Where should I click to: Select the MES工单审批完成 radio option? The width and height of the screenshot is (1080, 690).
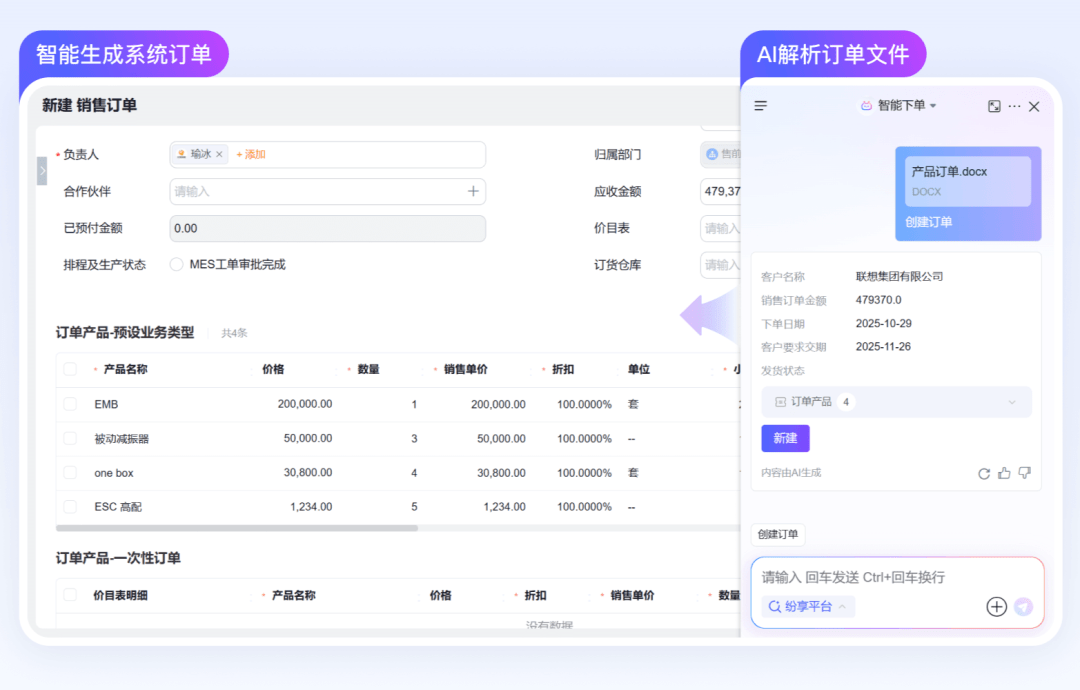177,265
